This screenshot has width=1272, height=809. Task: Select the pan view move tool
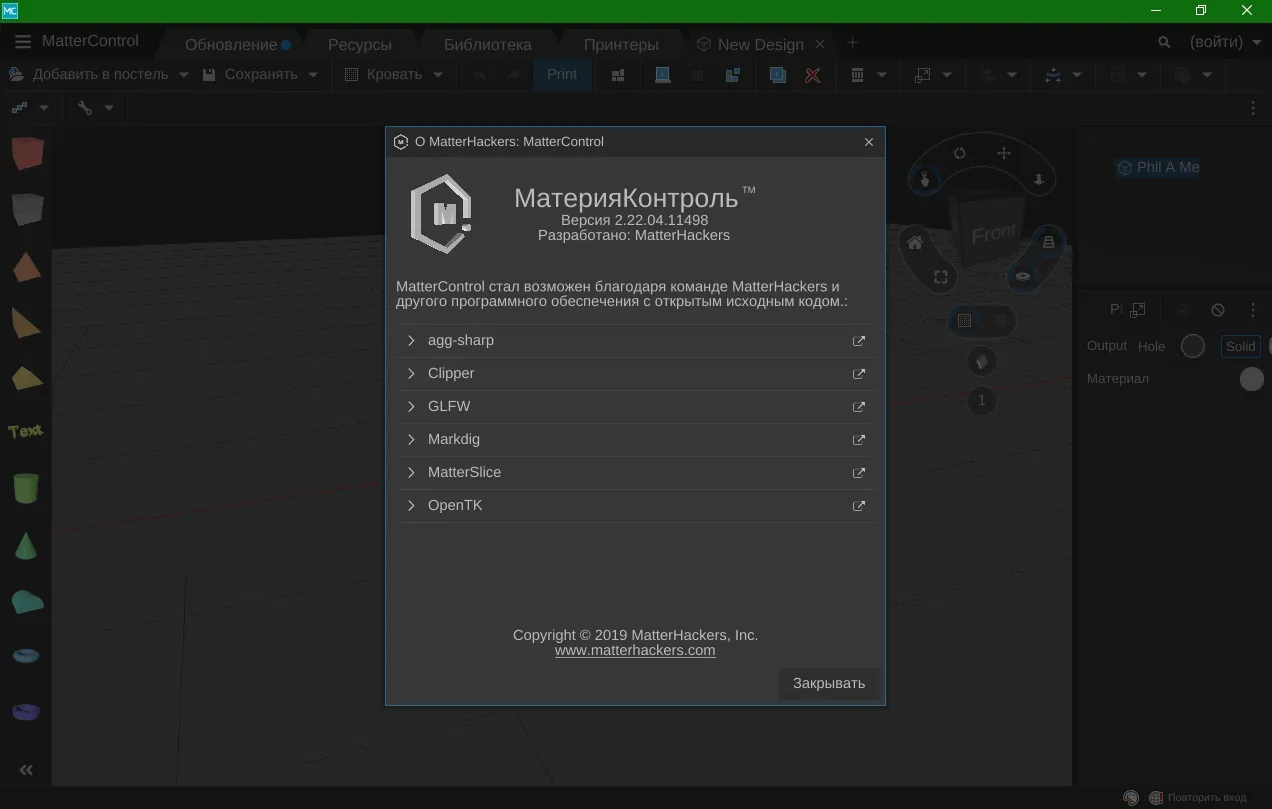coord(1004,153)
